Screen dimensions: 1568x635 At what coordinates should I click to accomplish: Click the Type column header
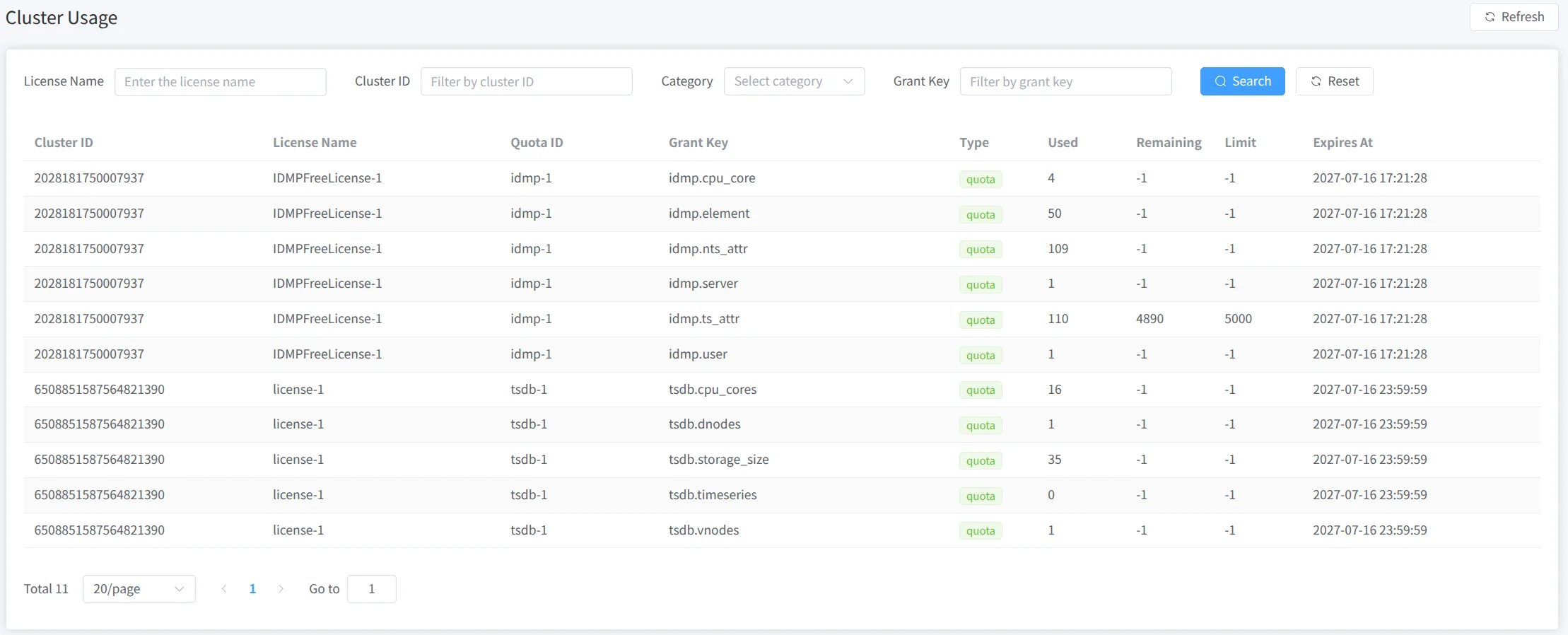[974, 142]
